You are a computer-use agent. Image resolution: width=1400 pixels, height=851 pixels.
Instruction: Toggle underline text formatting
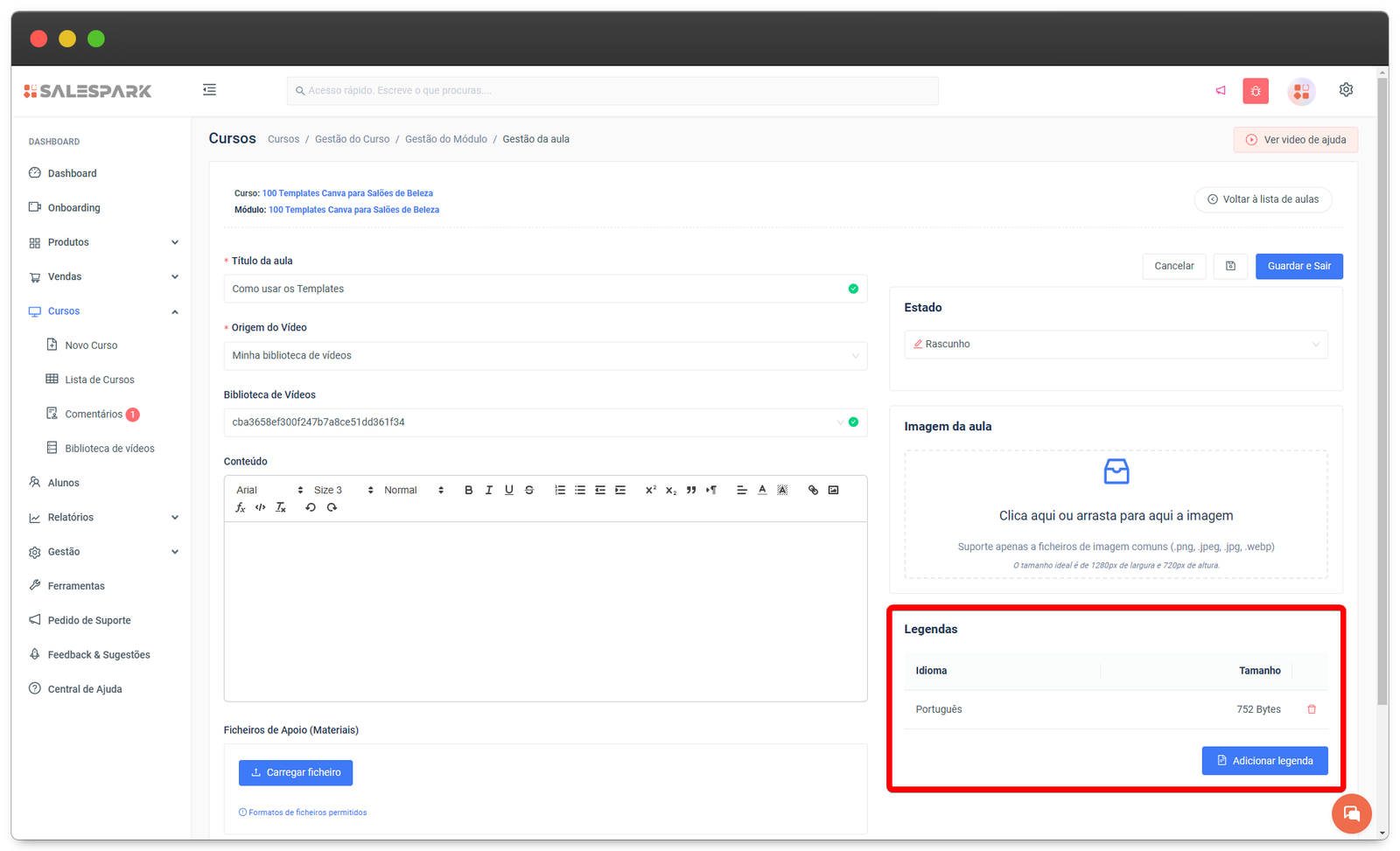(x=508, y=491)
